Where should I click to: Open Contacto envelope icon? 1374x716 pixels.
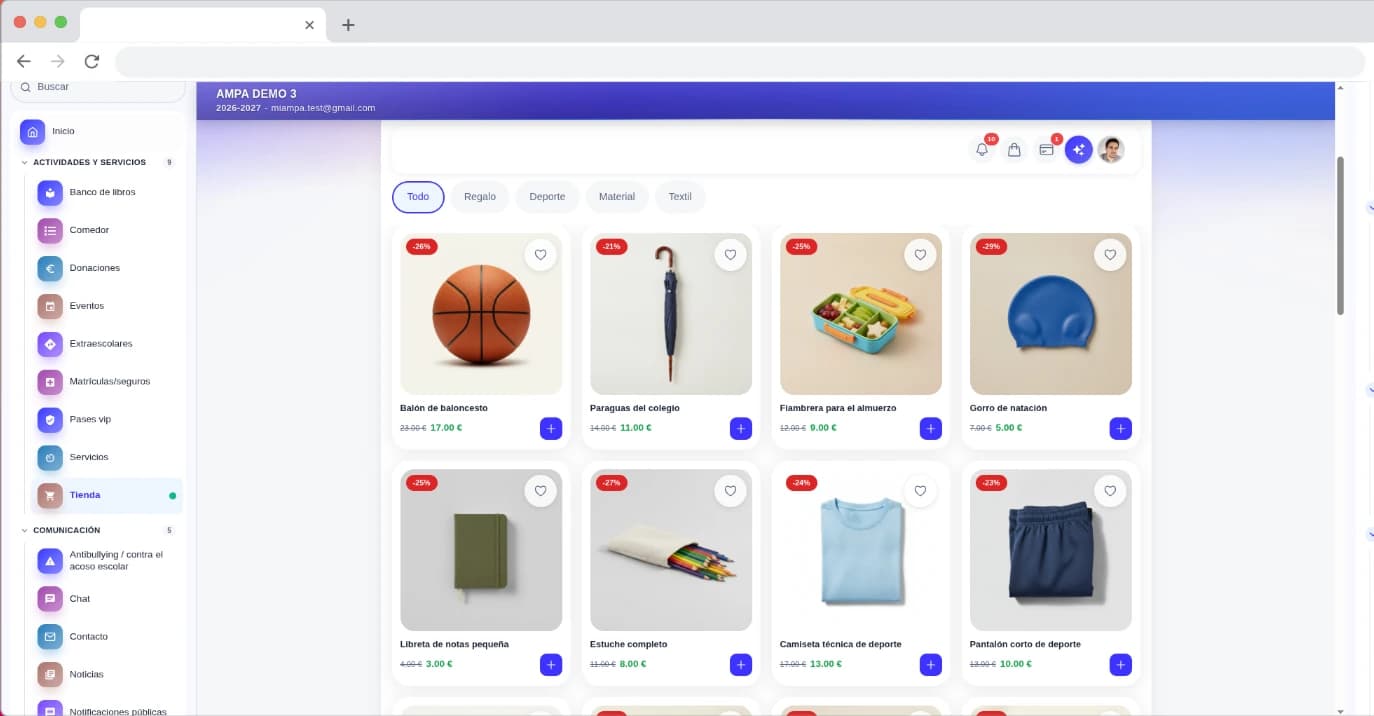(50, 637)
